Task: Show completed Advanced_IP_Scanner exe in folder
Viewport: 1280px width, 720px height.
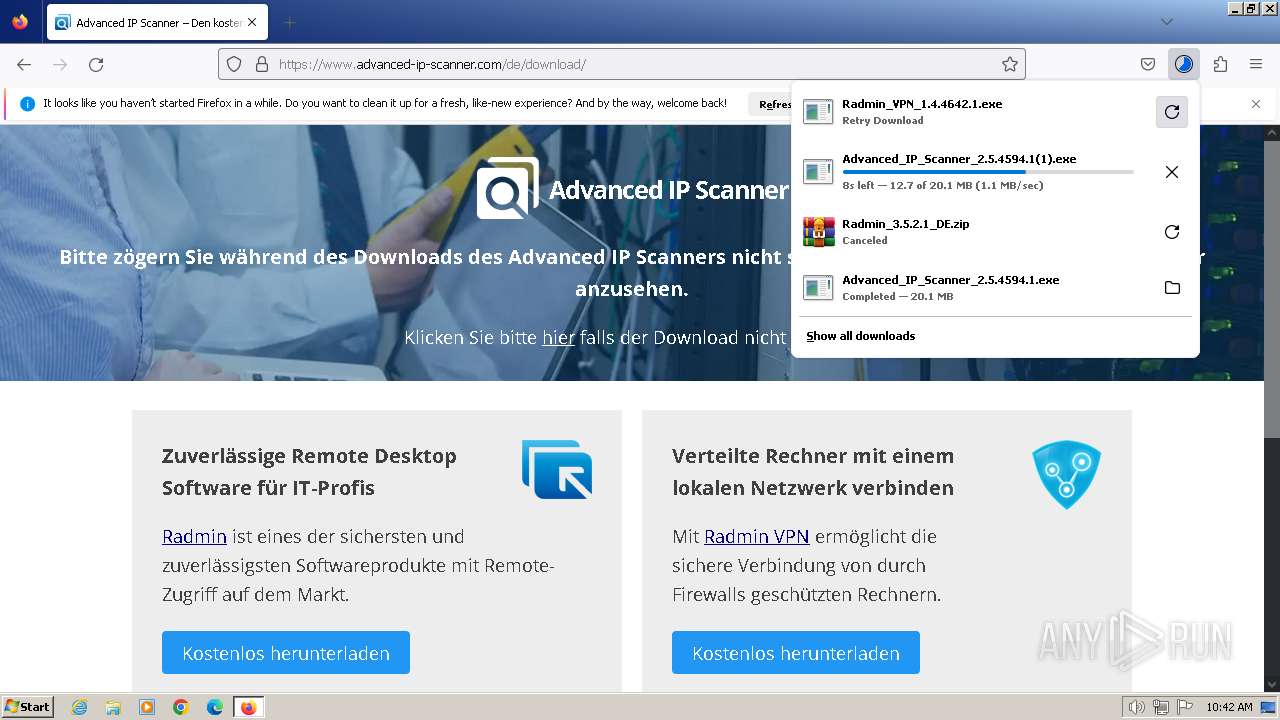Action: 1172,288
